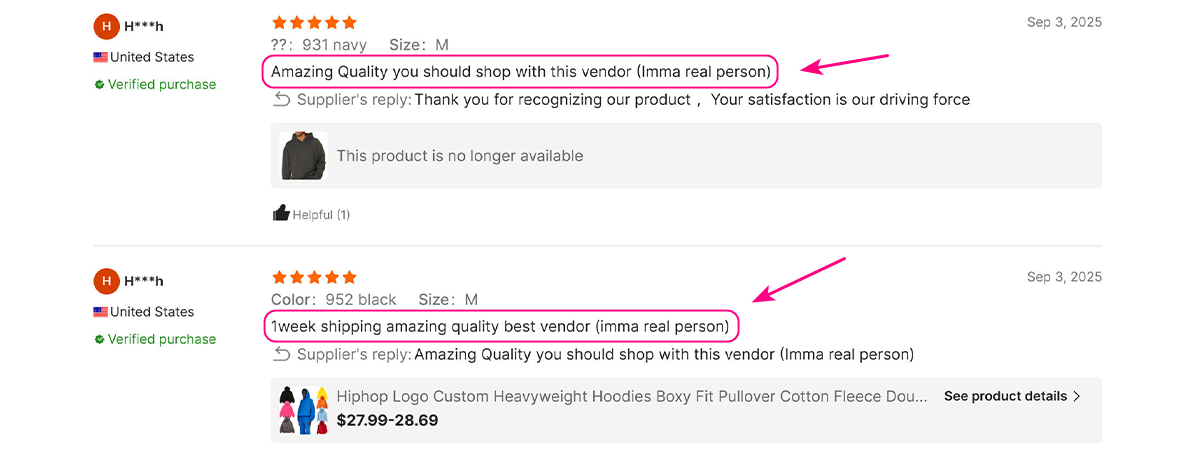Click the first review's Verified purchase badge icon
The height and width of the screenshot is (450, 1200).
click(x=99, y=85)
